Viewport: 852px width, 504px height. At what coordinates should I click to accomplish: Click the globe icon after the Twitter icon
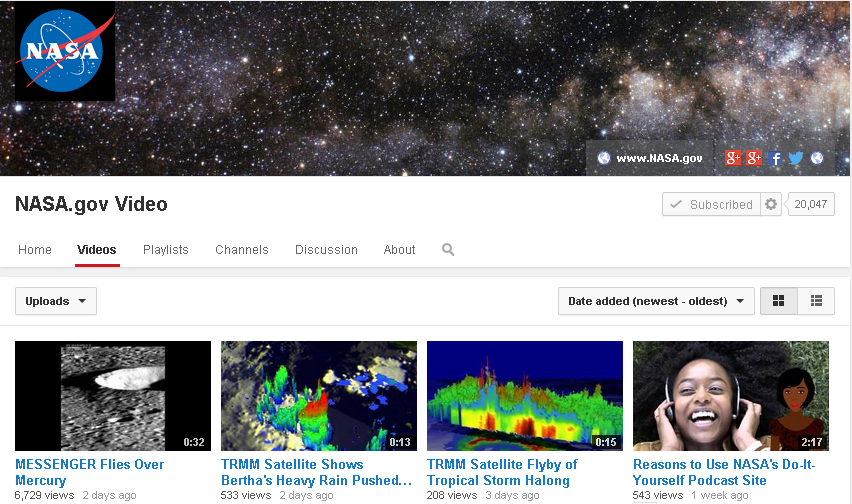[817, 158]
